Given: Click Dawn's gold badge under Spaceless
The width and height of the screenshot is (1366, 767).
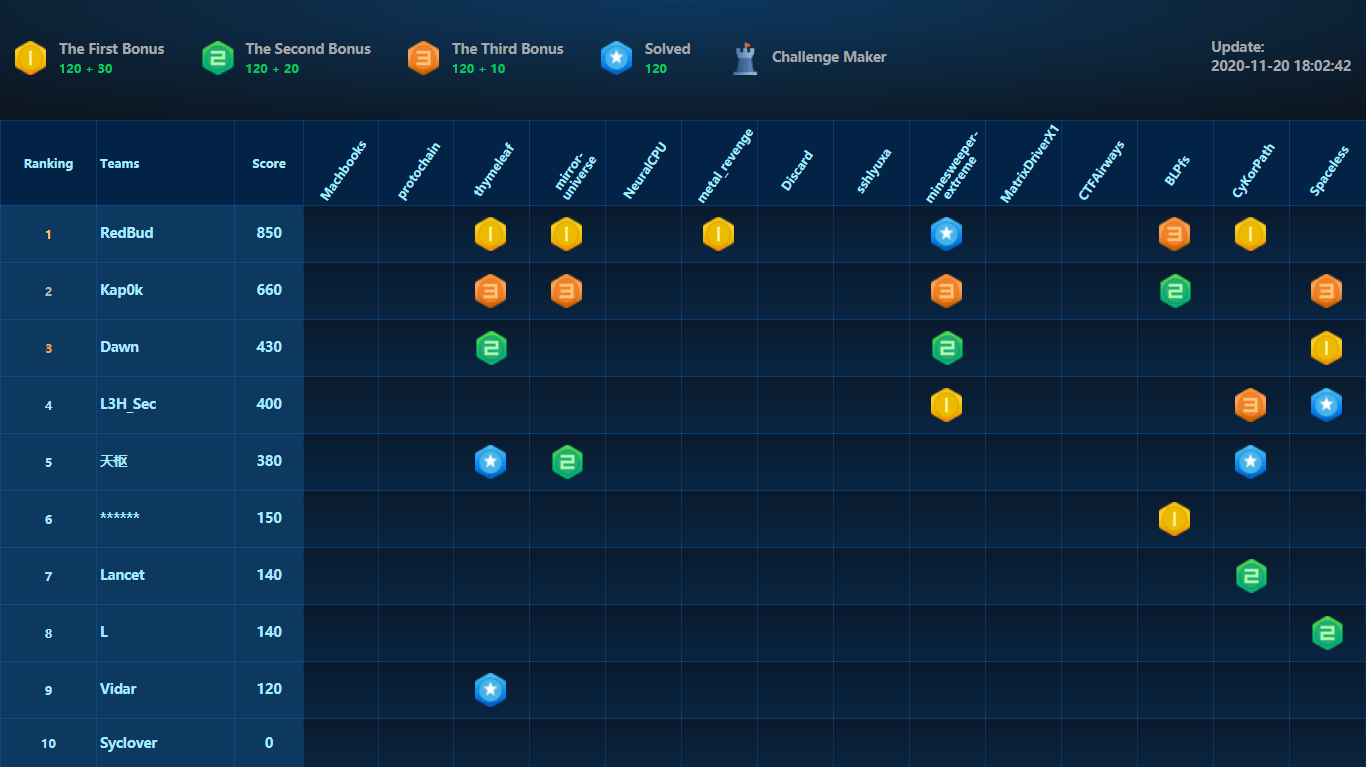Looking at the screenshot, I should [1326, 348].
